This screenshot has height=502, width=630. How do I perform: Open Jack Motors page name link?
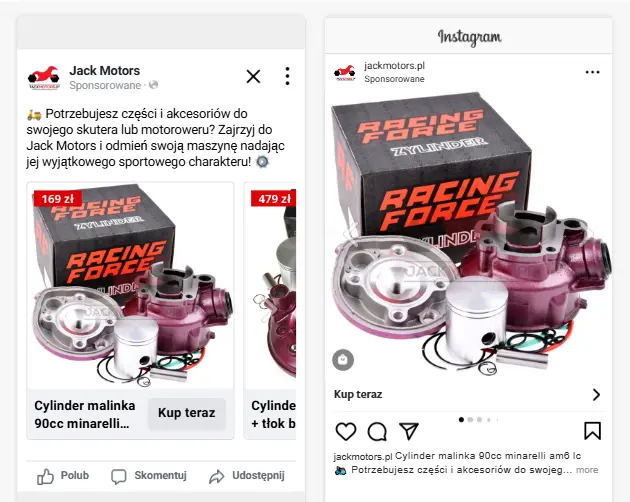click(x=104, y=70)
